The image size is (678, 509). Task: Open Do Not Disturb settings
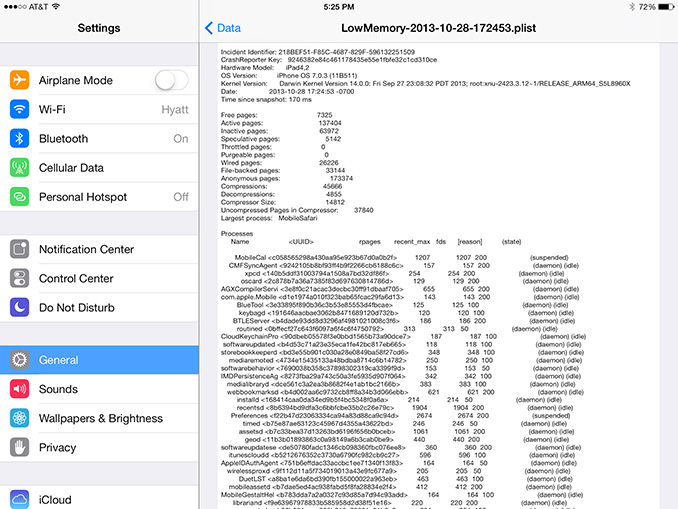(x=99, y=307)
